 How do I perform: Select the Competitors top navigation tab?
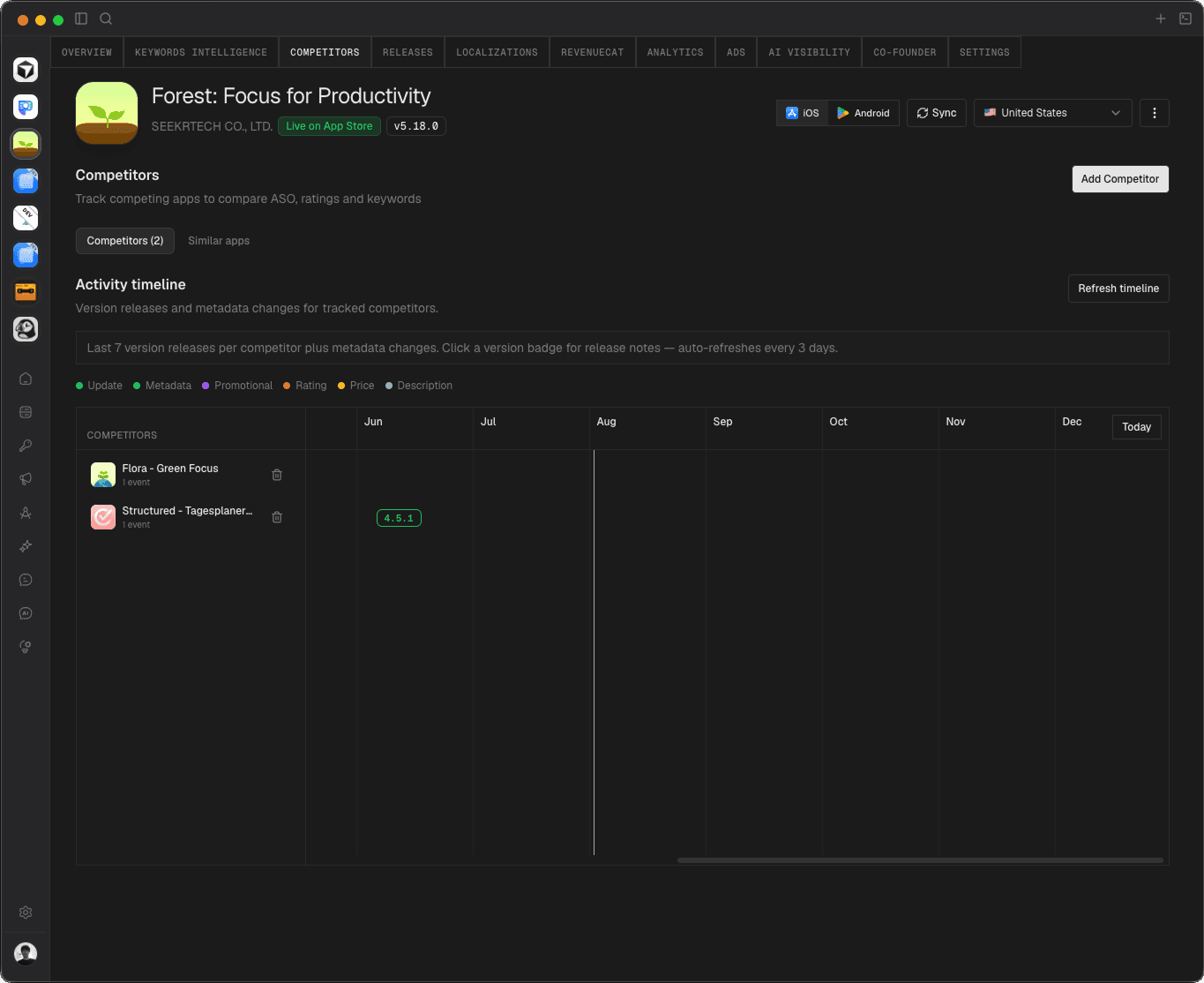coord(325,52)
